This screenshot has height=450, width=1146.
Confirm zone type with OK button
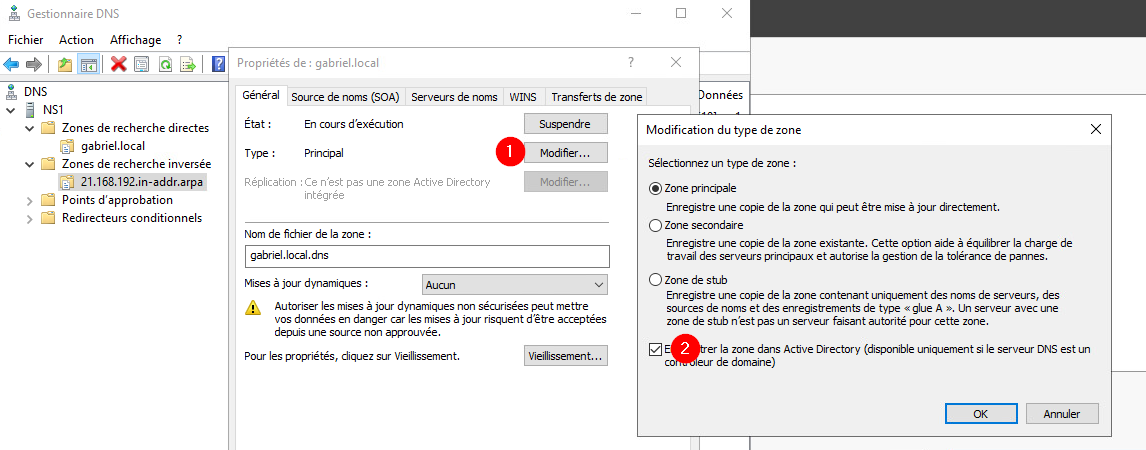(x=980, y=413)
